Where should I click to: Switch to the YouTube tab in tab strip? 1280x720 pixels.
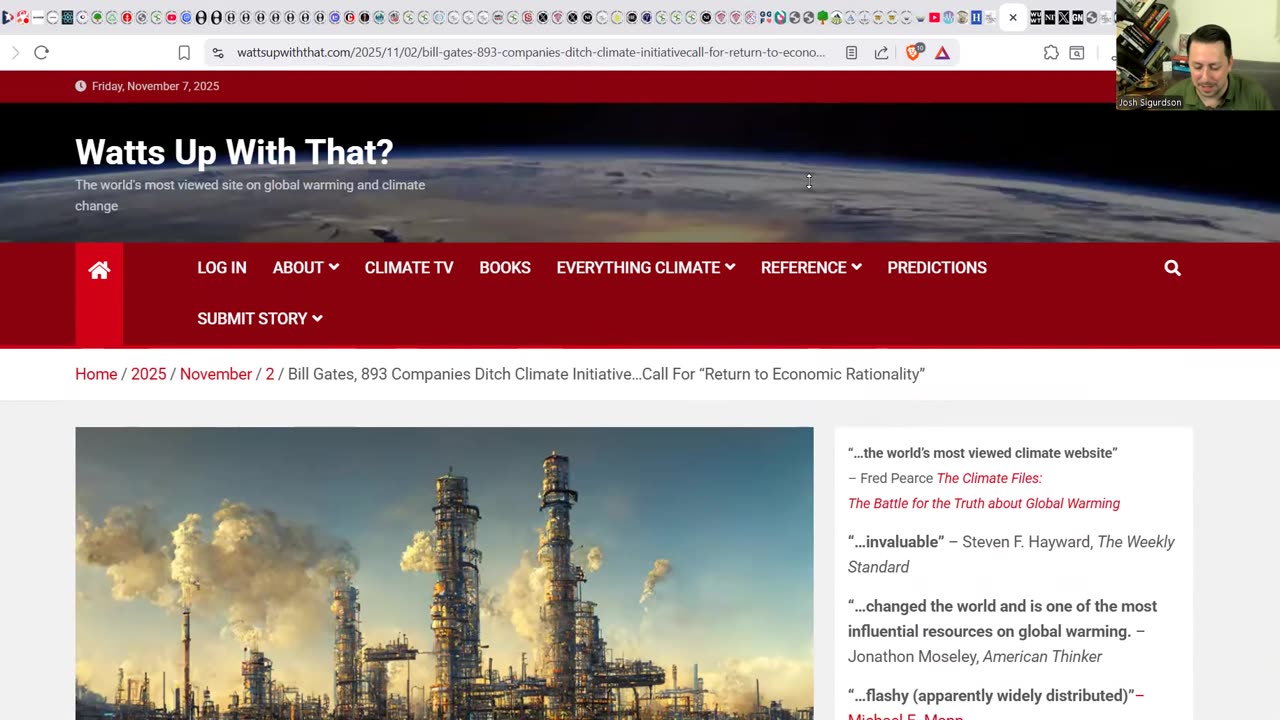[x=934, y=17]
